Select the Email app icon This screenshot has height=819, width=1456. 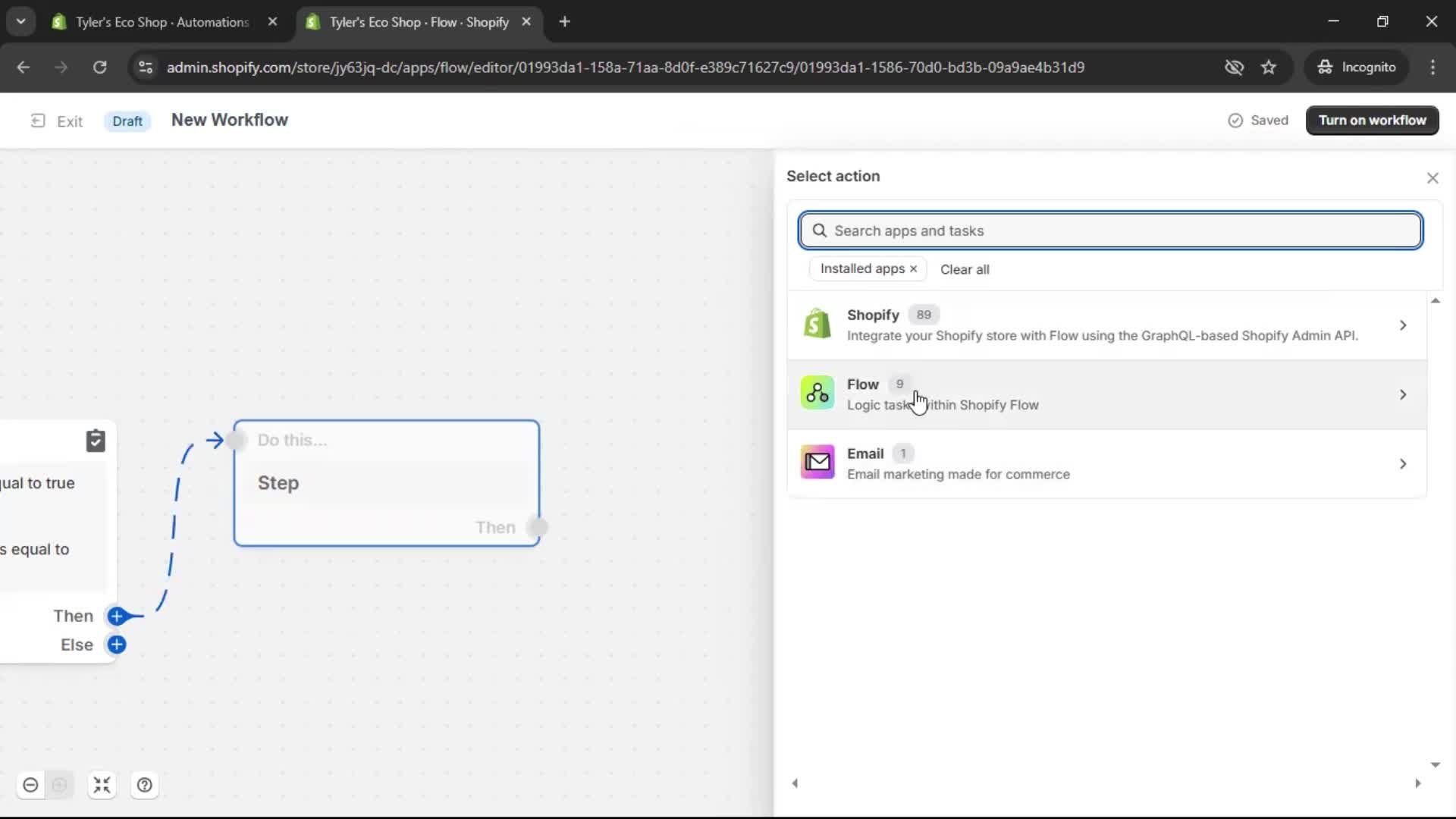[816, 462]
